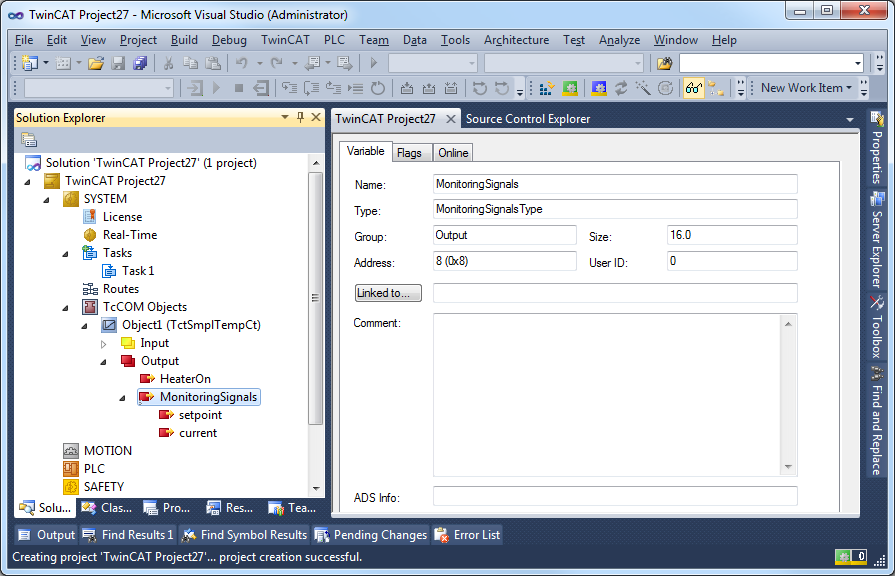
Task: Close the TwinCAT Project27 document tab
Action: (x=450, y=119)
